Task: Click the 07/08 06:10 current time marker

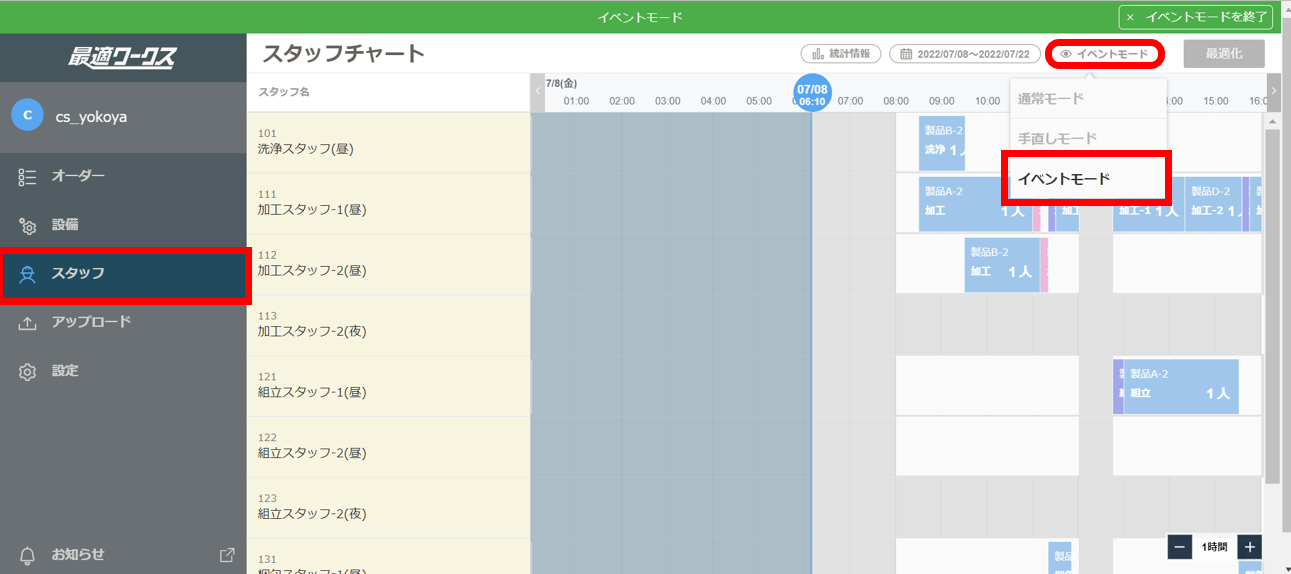Action: pos(812,93)
